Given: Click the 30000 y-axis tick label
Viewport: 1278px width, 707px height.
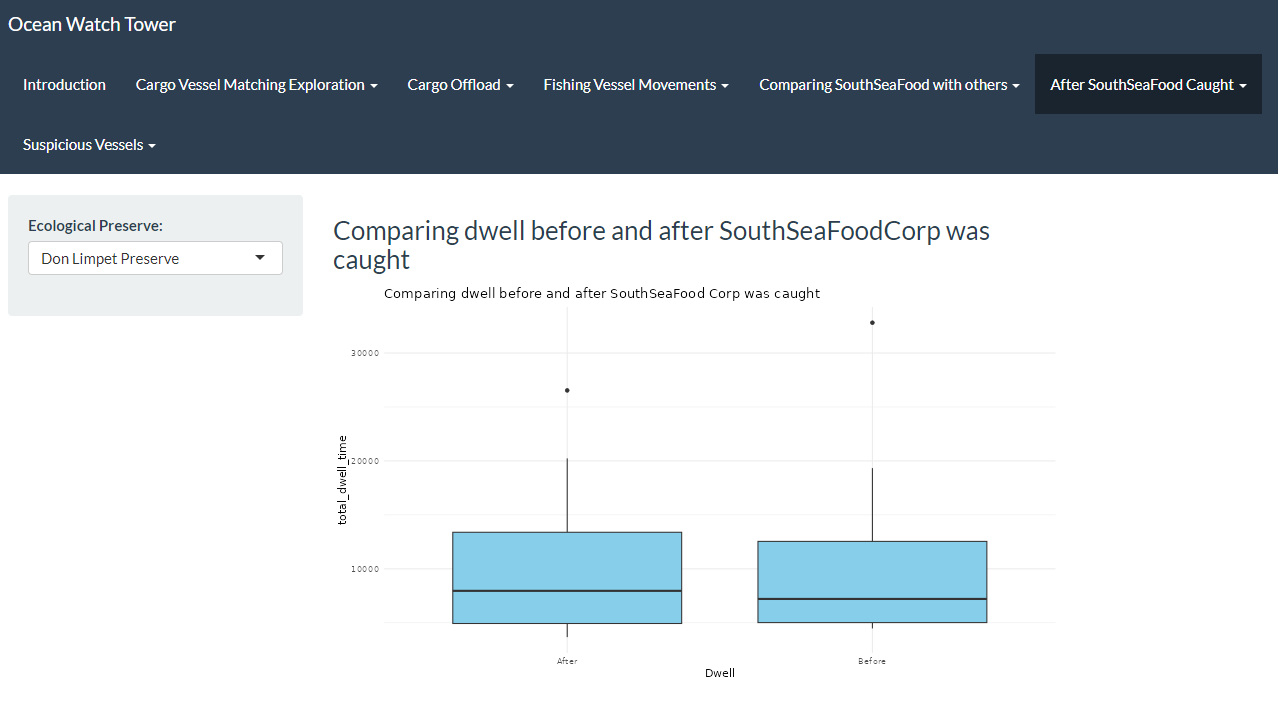Looking at the screenshot, I should point(363,353).
